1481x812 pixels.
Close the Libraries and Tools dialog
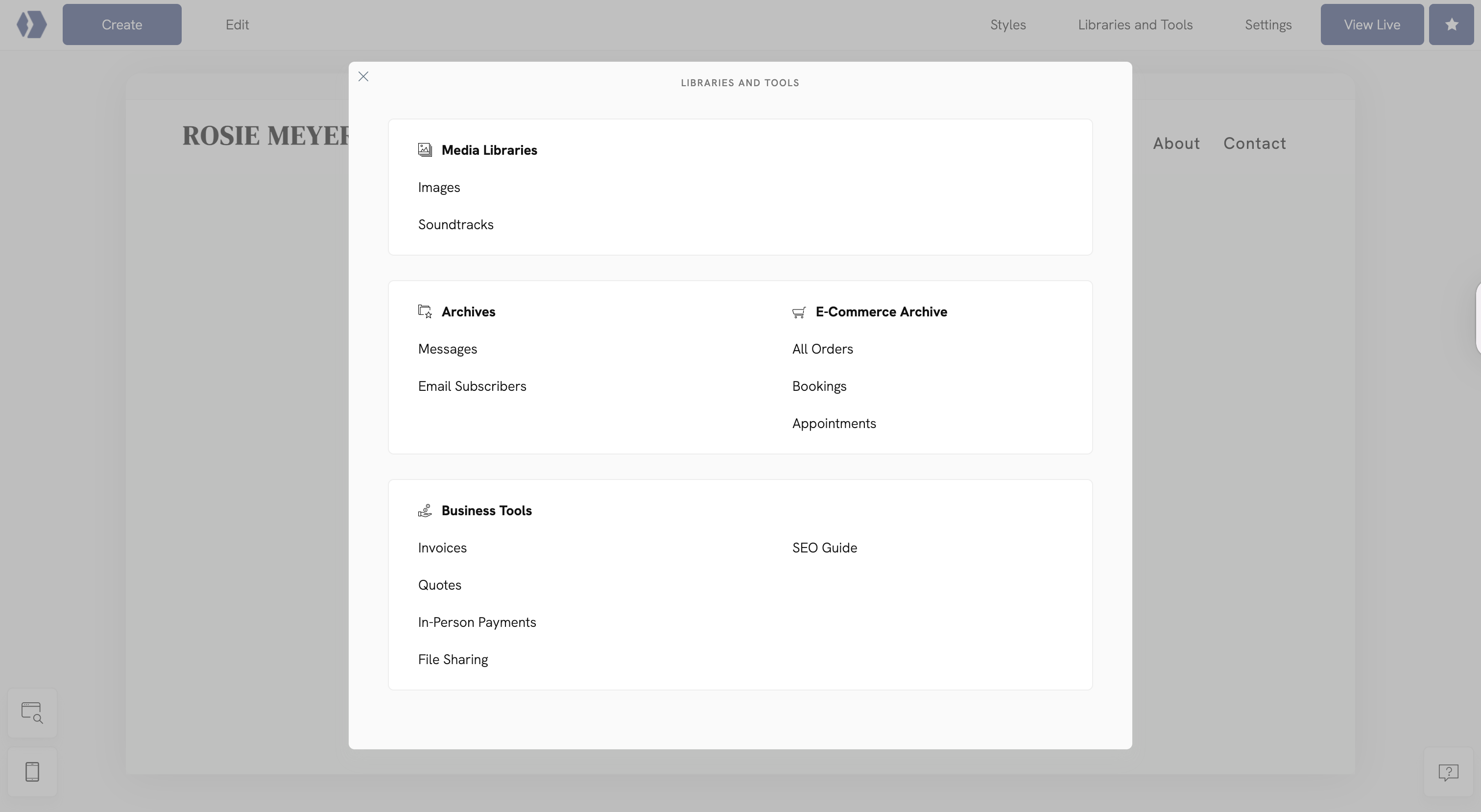point(363,76)
